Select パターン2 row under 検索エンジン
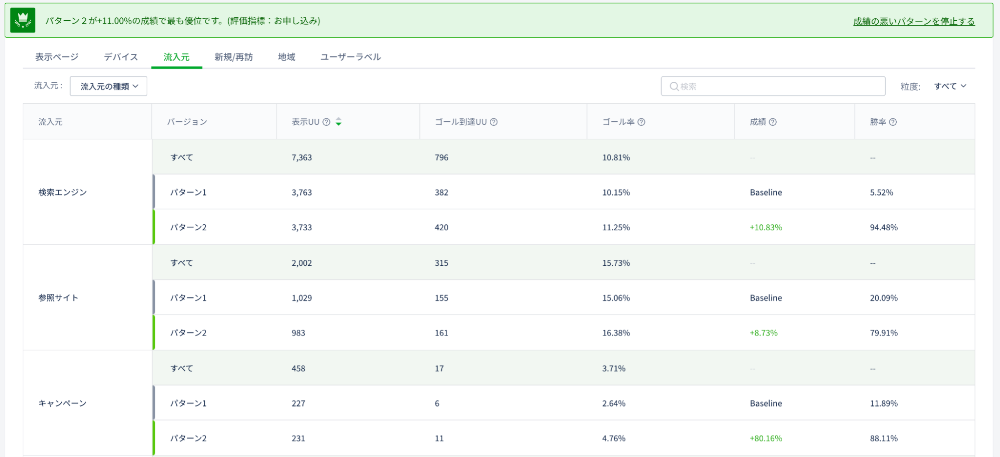1000x457 pixels. click(563, 227)
